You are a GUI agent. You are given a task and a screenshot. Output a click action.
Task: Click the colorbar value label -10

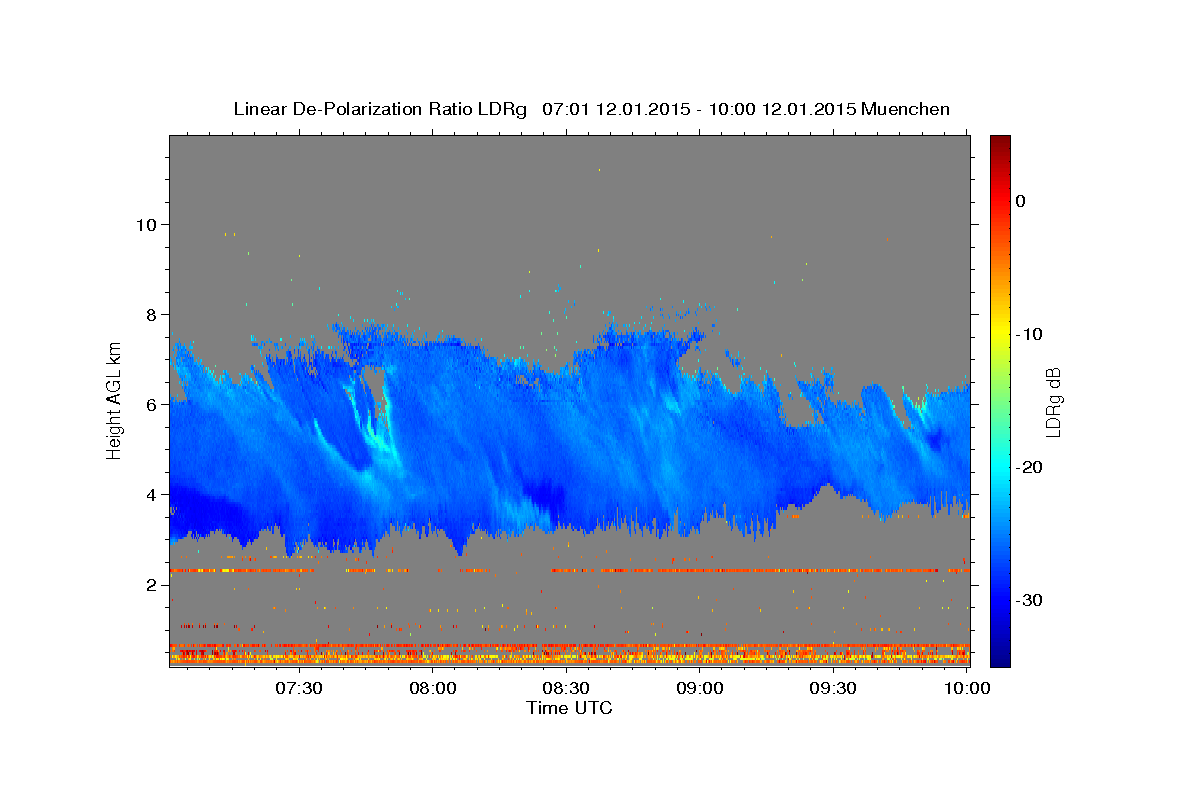(1029, 334)
